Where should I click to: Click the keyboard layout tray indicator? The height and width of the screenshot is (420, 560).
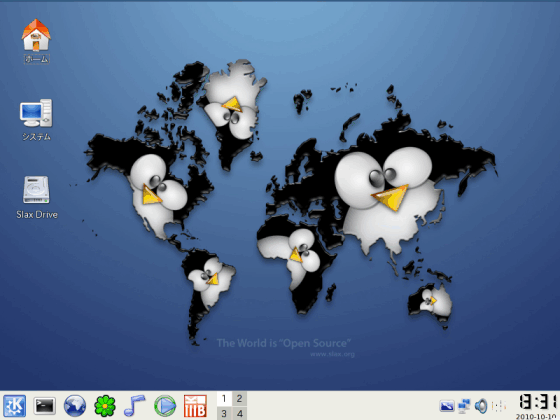(499, 406)
